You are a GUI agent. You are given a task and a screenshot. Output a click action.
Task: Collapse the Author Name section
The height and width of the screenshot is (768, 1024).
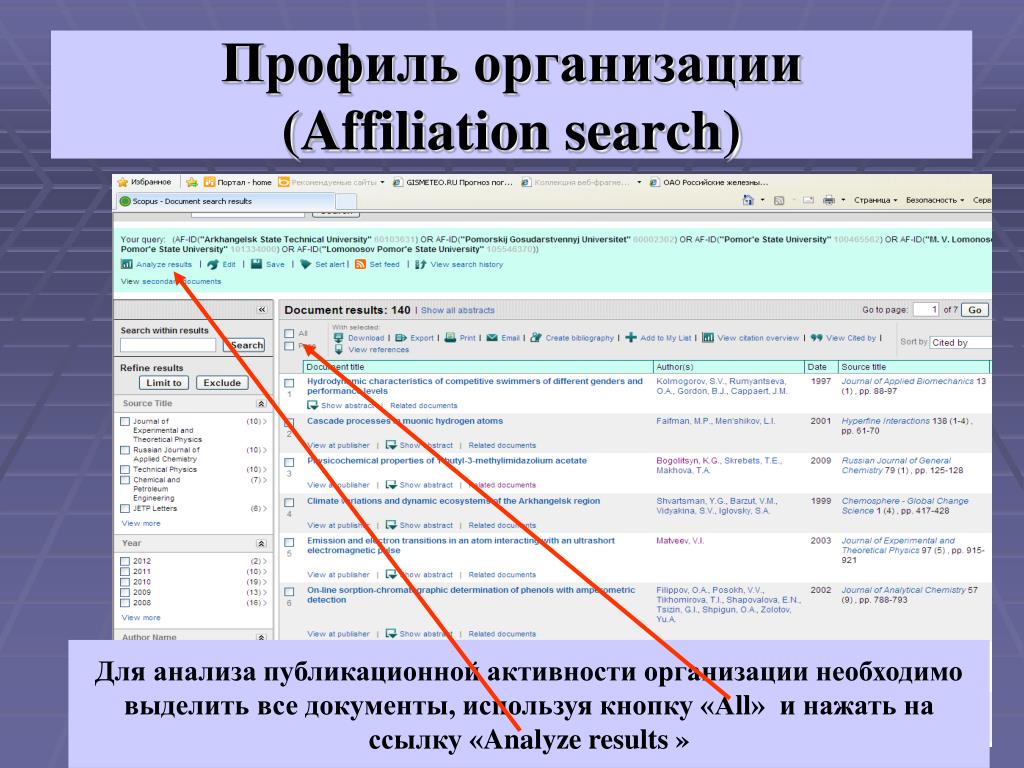pos(261,637)
